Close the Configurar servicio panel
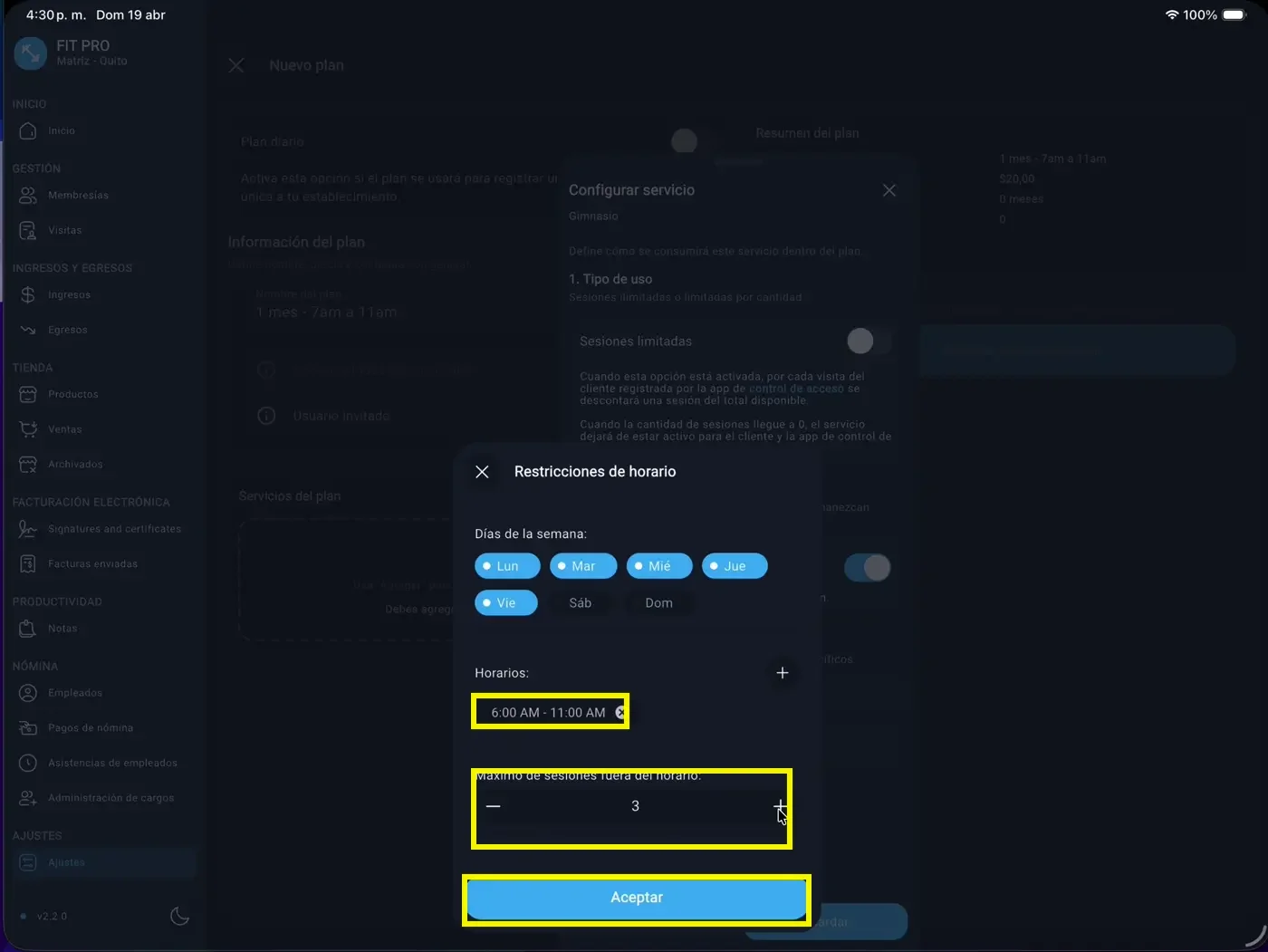Screen dimensions: 1268x952 (889, 190)
